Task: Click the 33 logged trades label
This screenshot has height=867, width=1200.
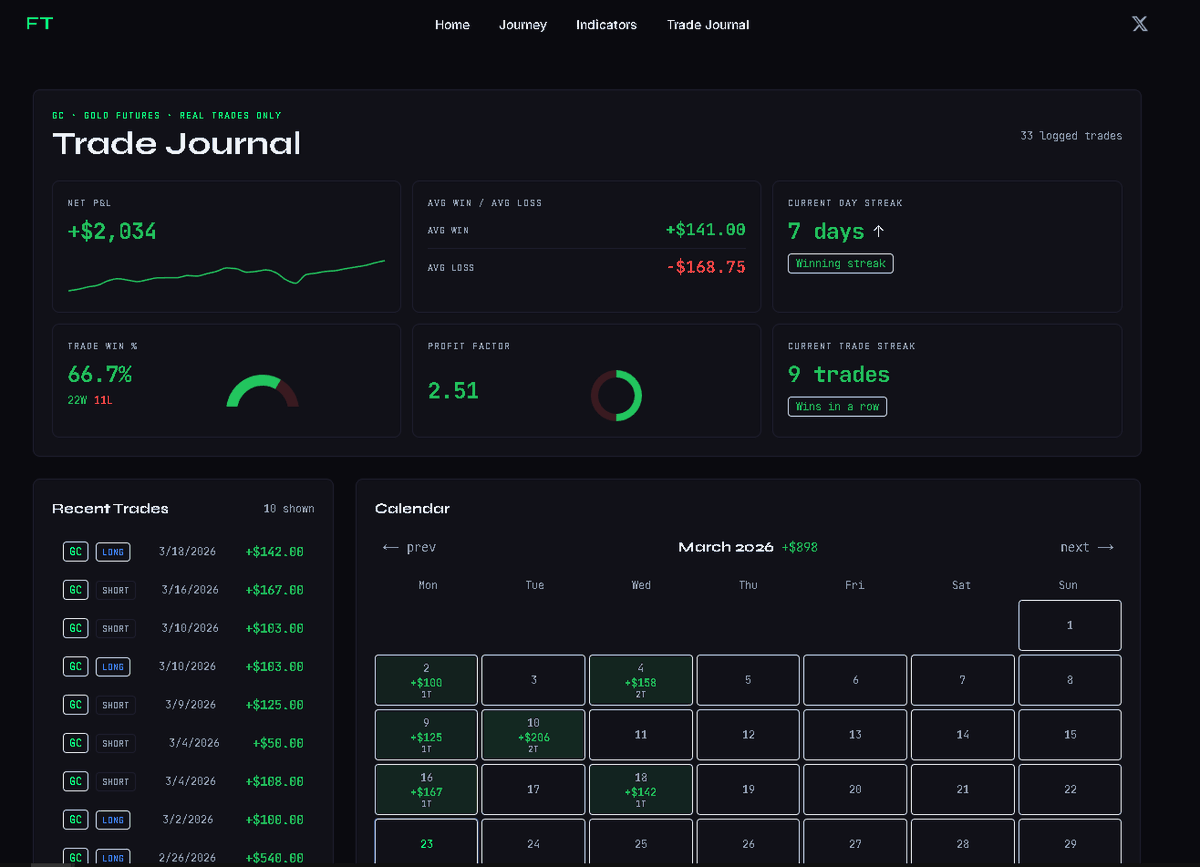Action: [1071, 136]
